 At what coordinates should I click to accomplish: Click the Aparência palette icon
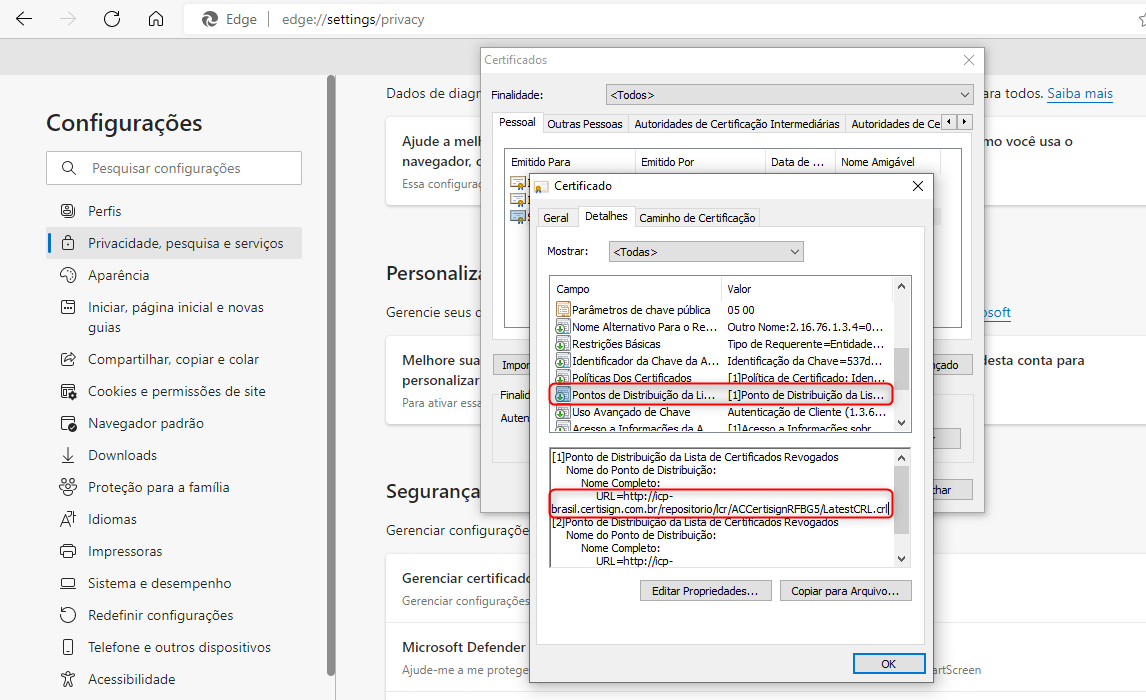pos(68,275)
